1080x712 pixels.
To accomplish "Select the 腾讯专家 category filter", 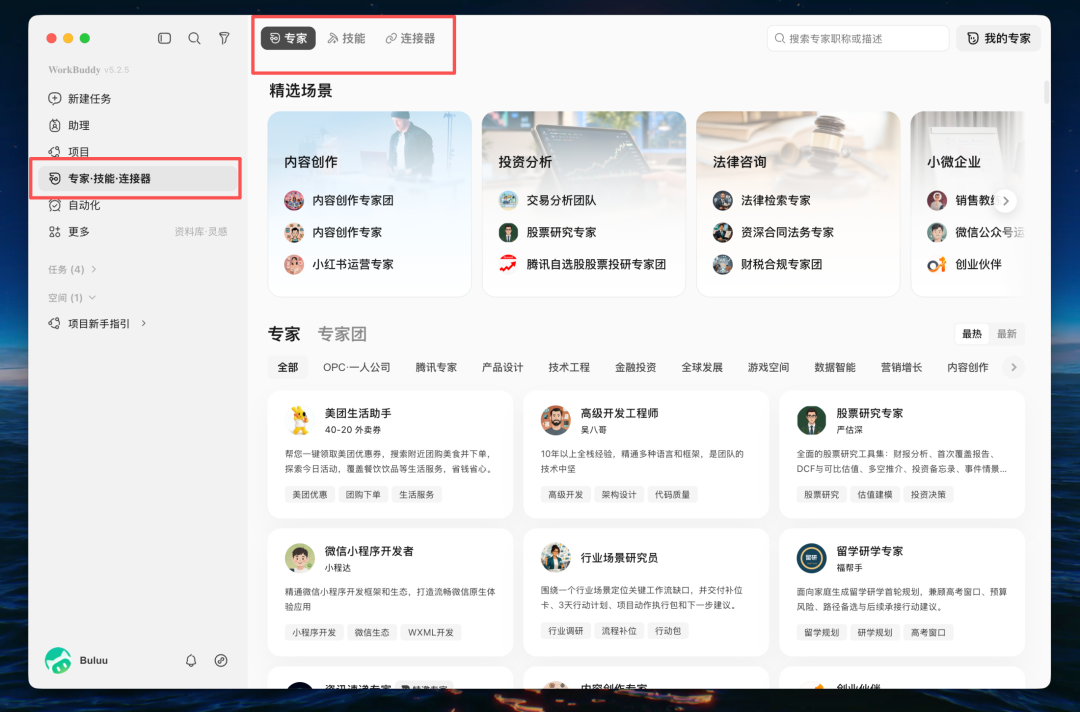I will (x=436, y=368).
